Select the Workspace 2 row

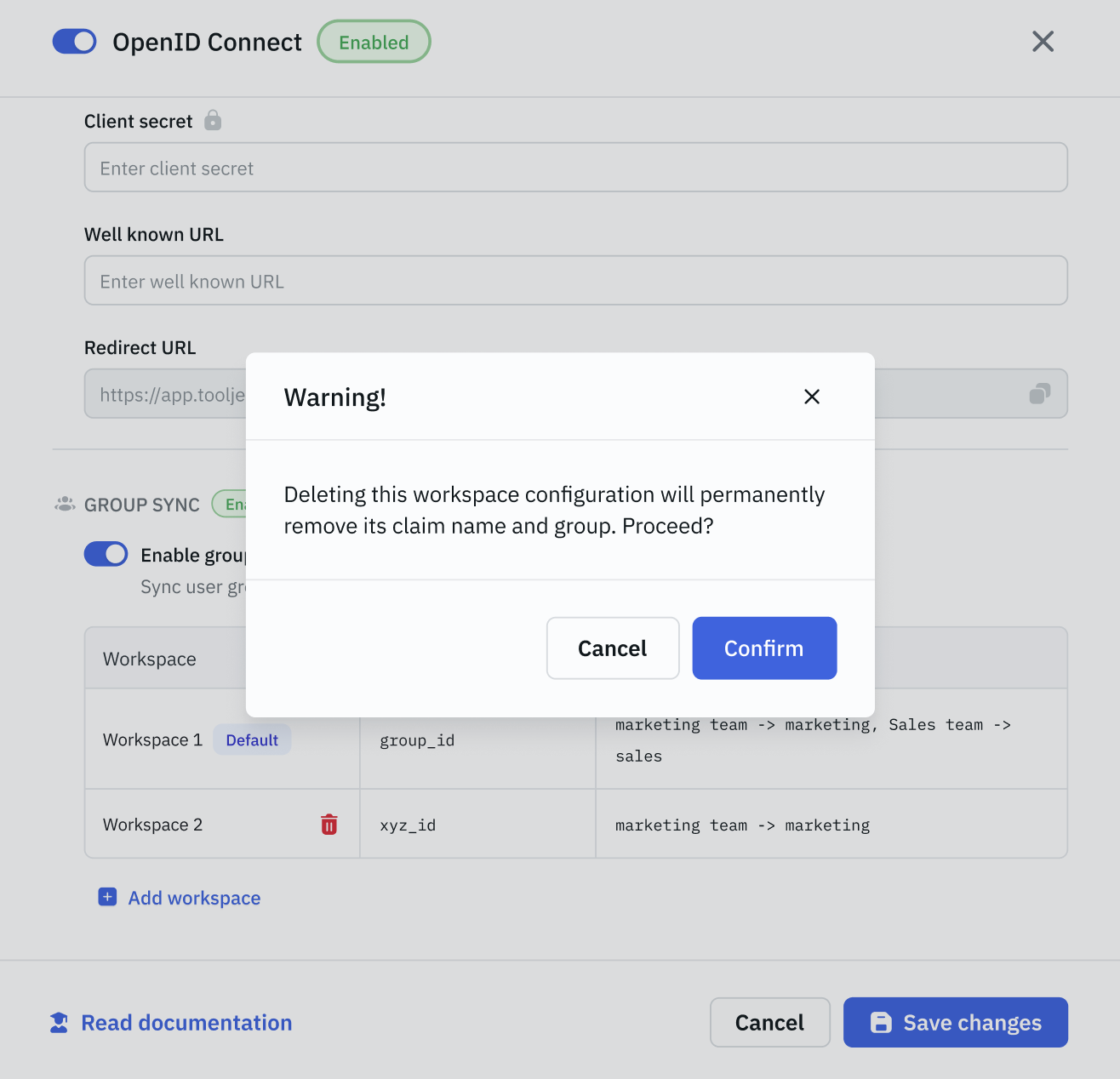click(x=152, y=824)
